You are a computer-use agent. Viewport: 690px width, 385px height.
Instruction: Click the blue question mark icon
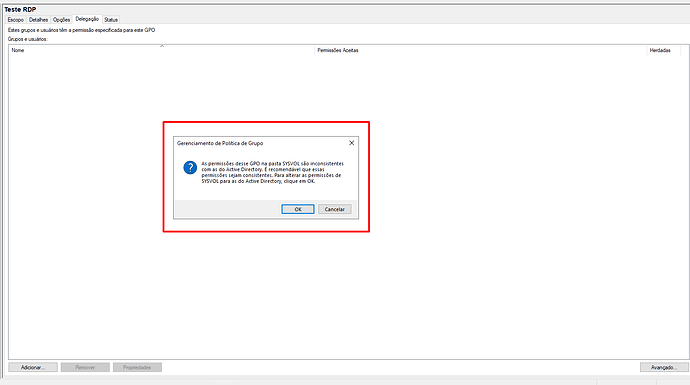[190, 168]
